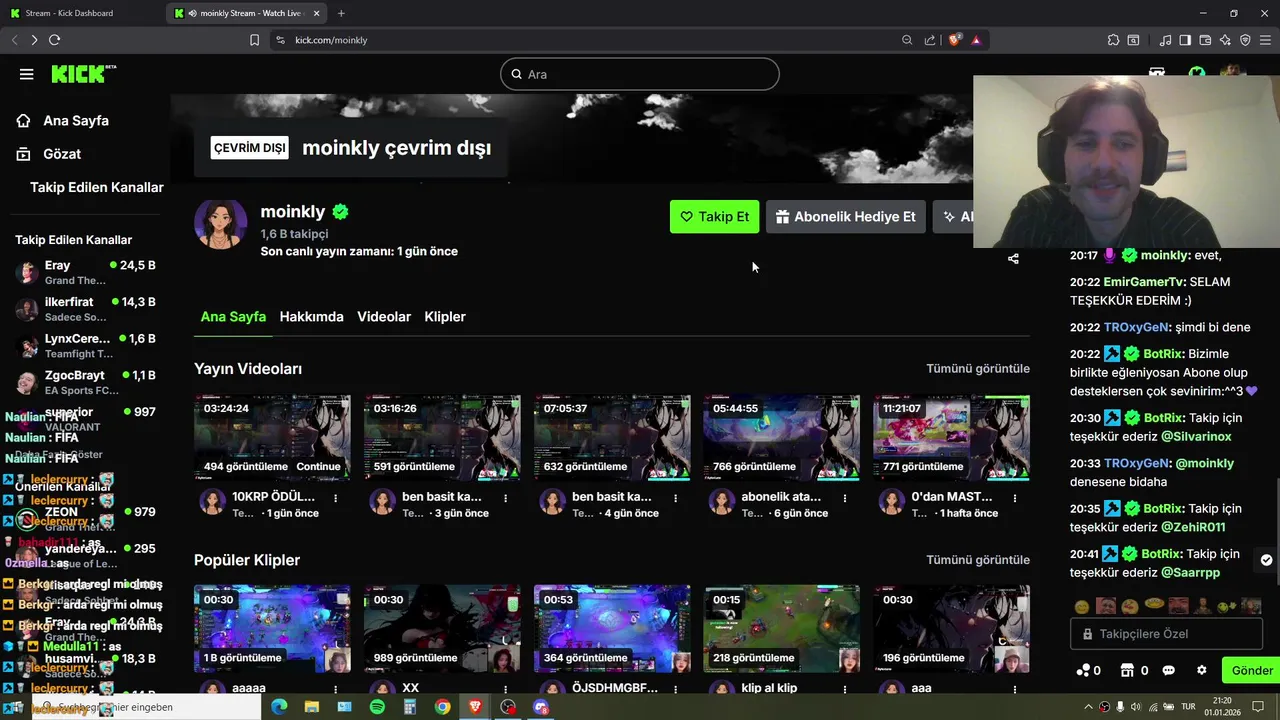The image size is (1280, 720).
Task: Click Abonelik Hediye Et gift button
Action: 845,217
